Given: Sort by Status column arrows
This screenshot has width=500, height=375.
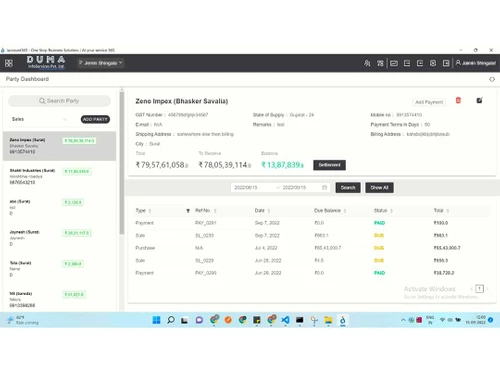Looking at the screenshot, I should pyautogui.click(x=391, y=211).
